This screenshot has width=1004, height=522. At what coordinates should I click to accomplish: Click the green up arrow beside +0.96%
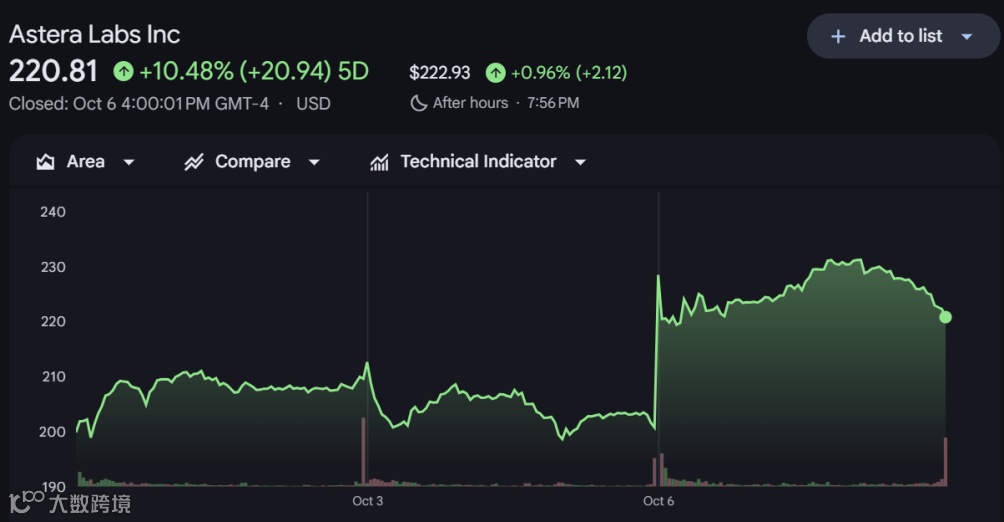click(x=495, y=72)
